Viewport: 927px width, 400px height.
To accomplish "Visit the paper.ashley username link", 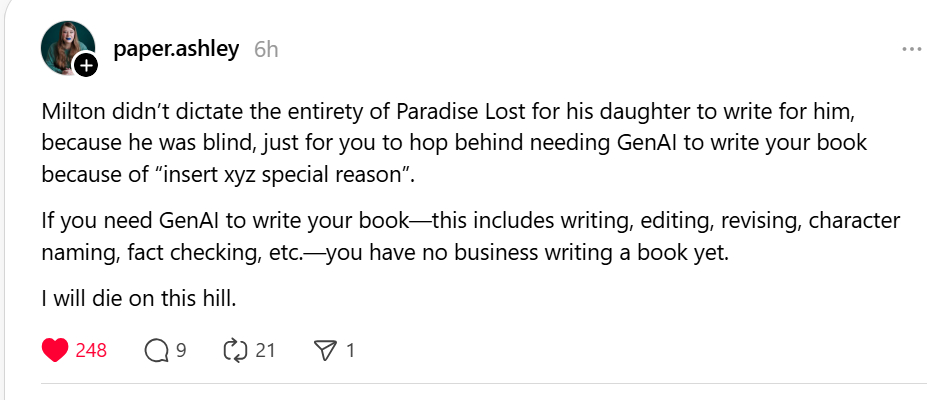I will point(176,49).
